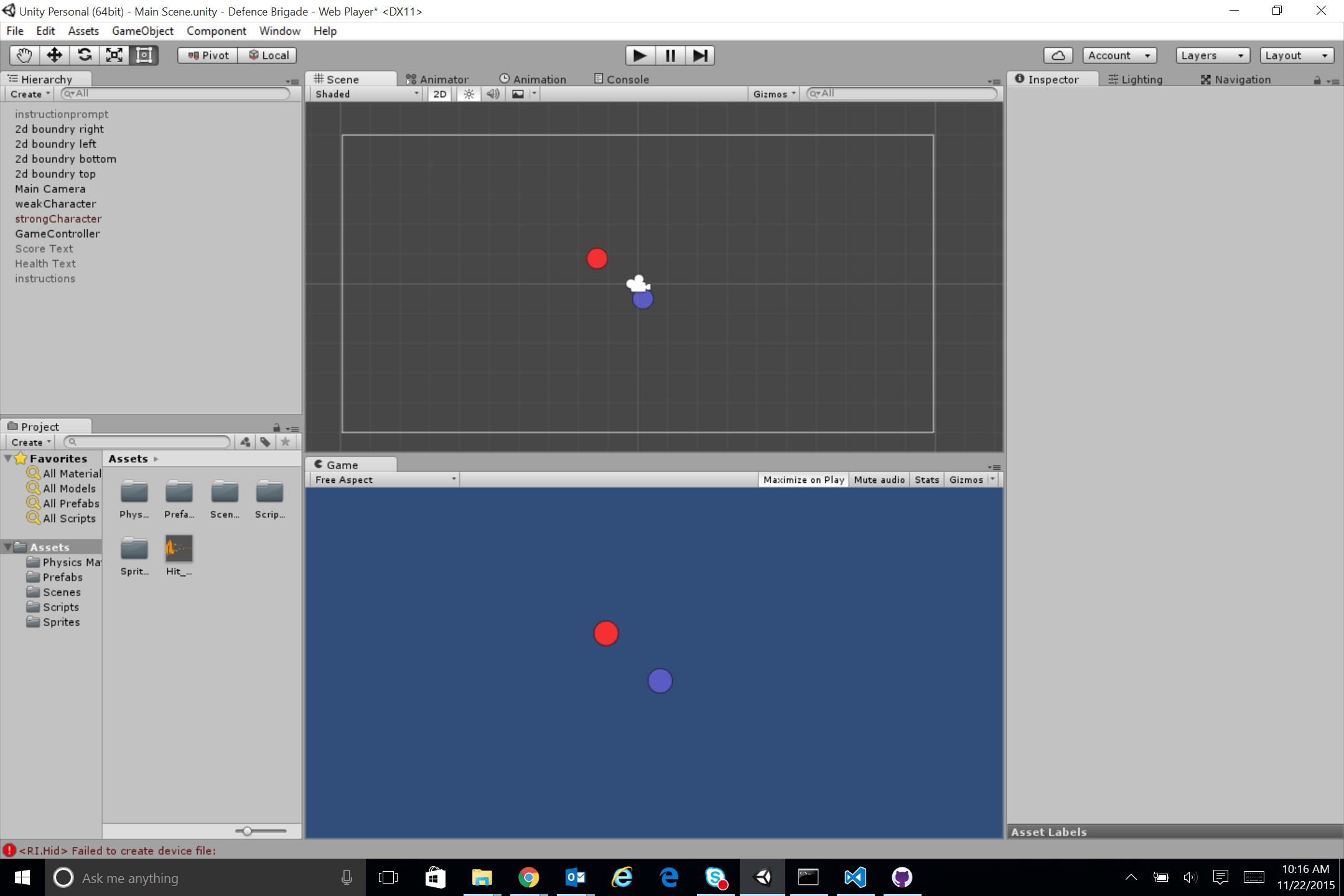This screenshot has height=896, width=1344.
Task: Select Main Camera in Hierarchy
Action: pyautogui.click(x=50, y=189)
